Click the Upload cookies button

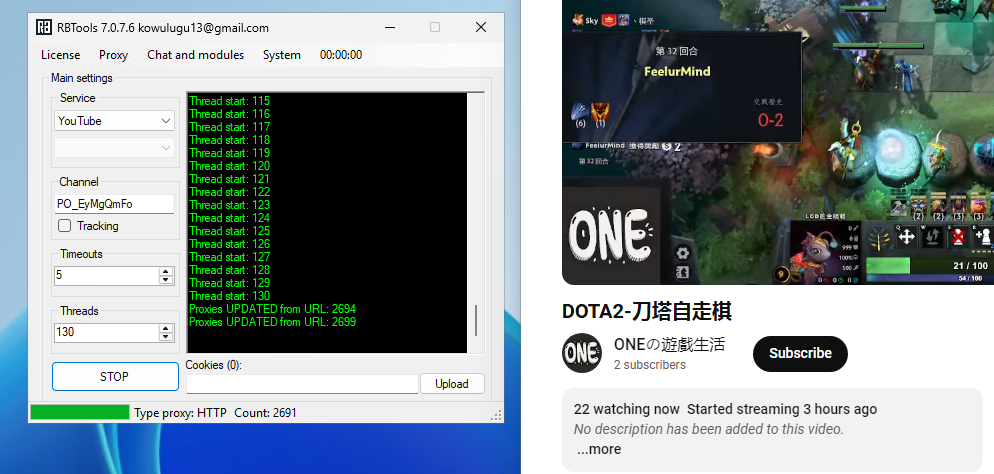[x=452, y=384]
